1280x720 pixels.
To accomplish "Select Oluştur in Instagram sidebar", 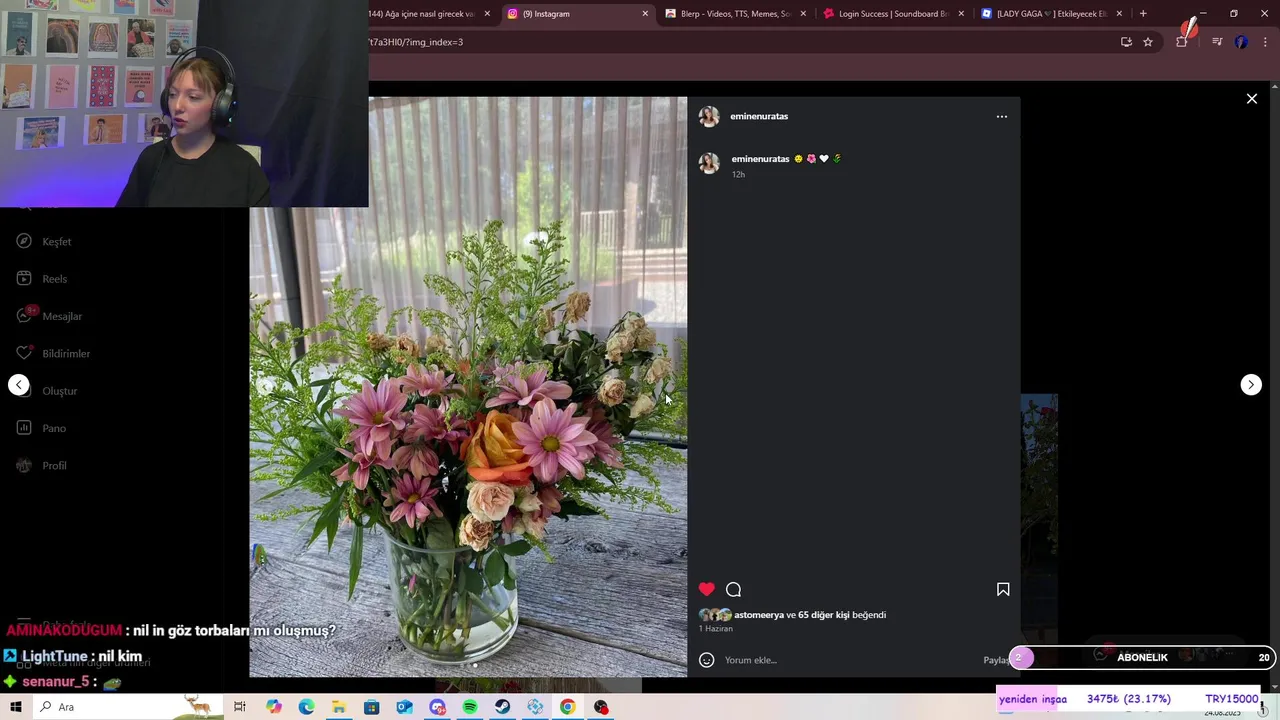I will [60, 391].
